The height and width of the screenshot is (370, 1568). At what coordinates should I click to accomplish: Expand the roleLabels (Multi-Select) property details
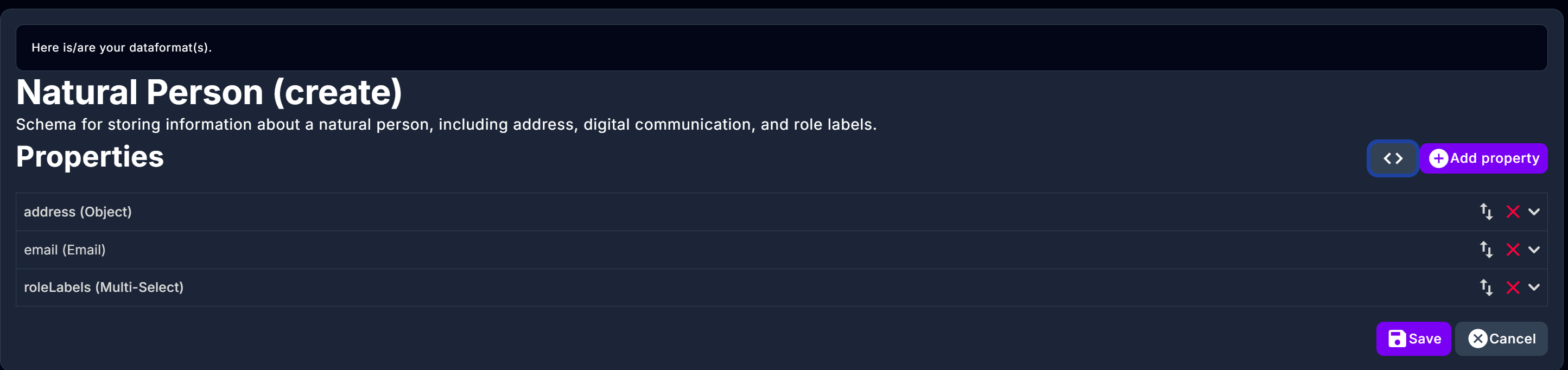click(x=1534, y=287)
